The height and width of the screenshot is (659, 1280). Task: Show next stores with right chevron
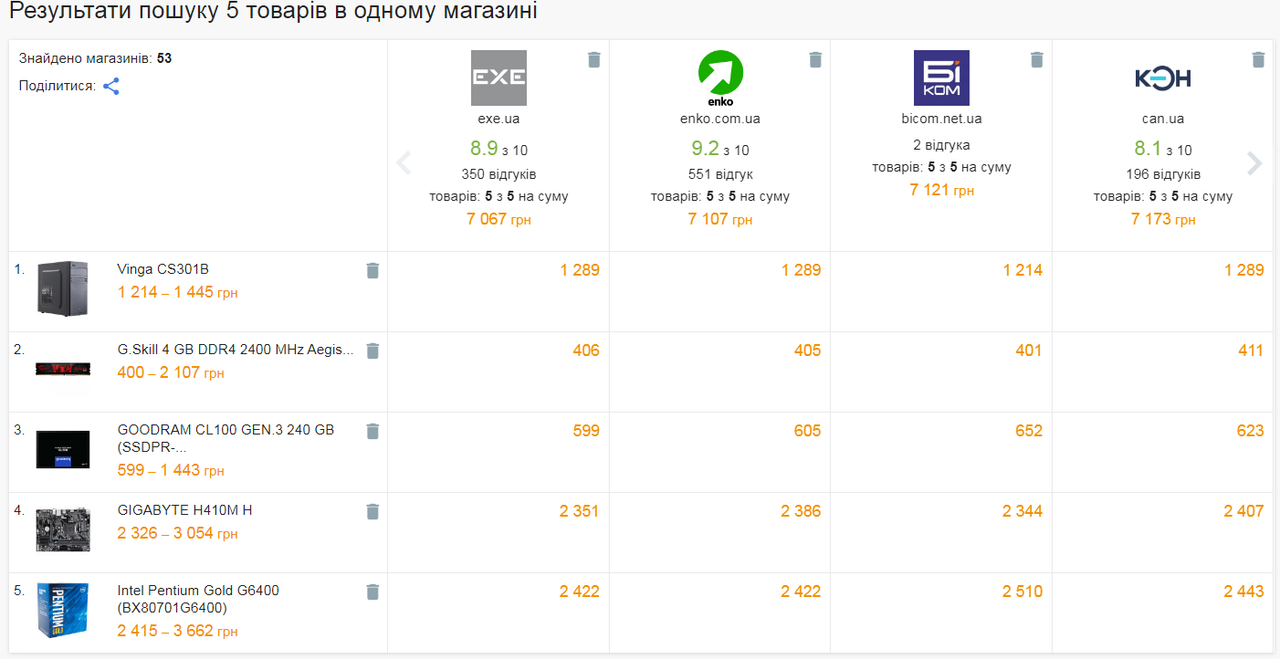tap(1254, 163)
